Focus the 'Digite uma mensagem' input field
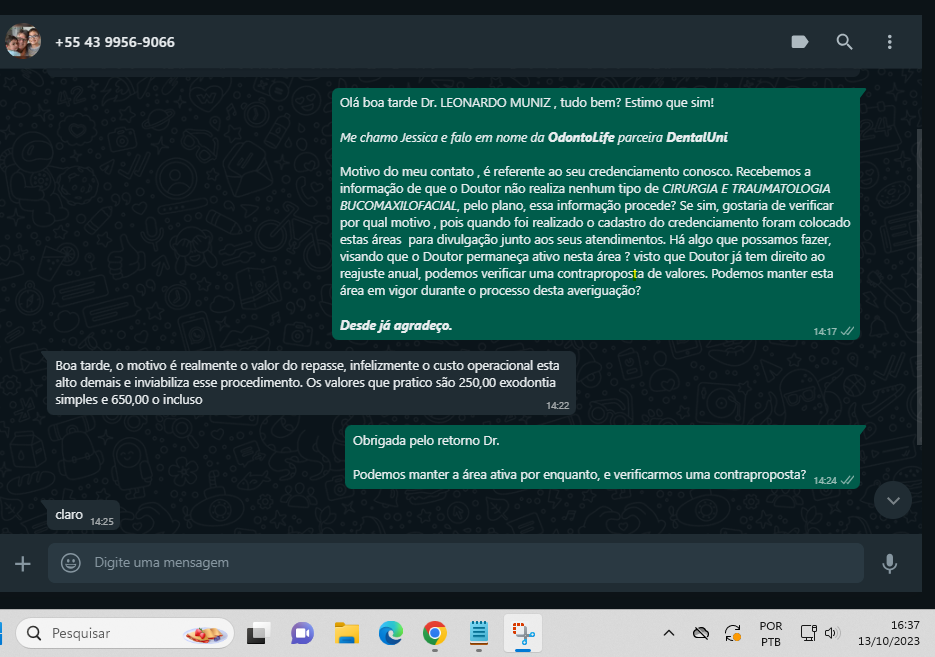The image size is (935, 657). 456,563
